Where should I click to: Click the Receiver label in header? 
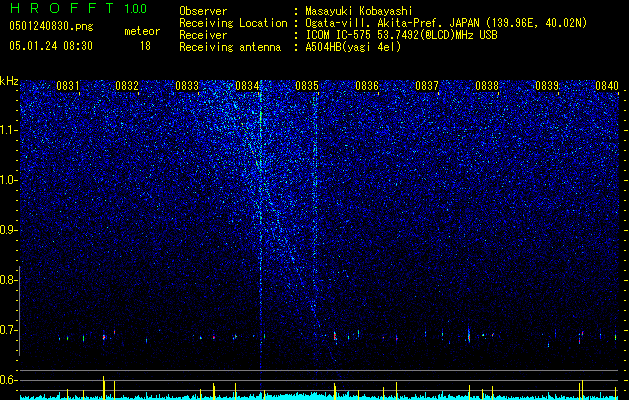[x=203, y=35]
